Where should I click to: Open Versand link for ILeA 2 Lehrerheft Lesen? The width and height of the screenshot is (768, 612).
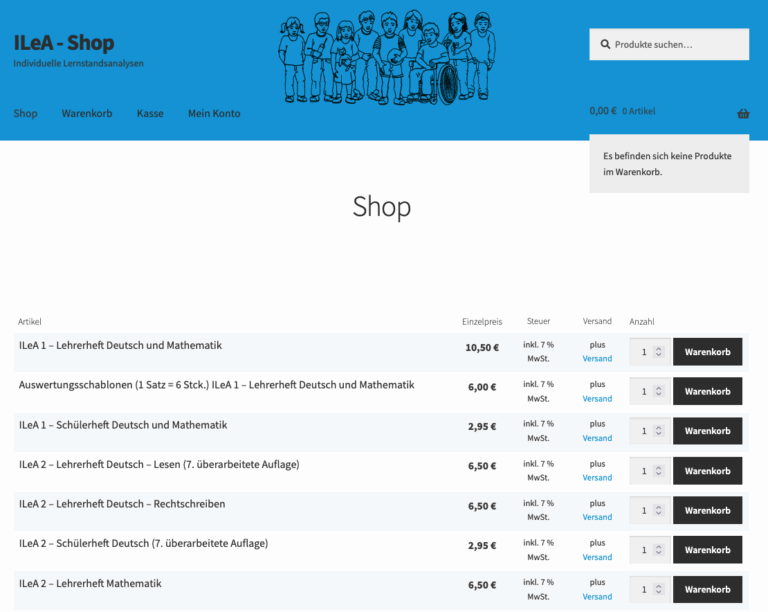point(597,478)
